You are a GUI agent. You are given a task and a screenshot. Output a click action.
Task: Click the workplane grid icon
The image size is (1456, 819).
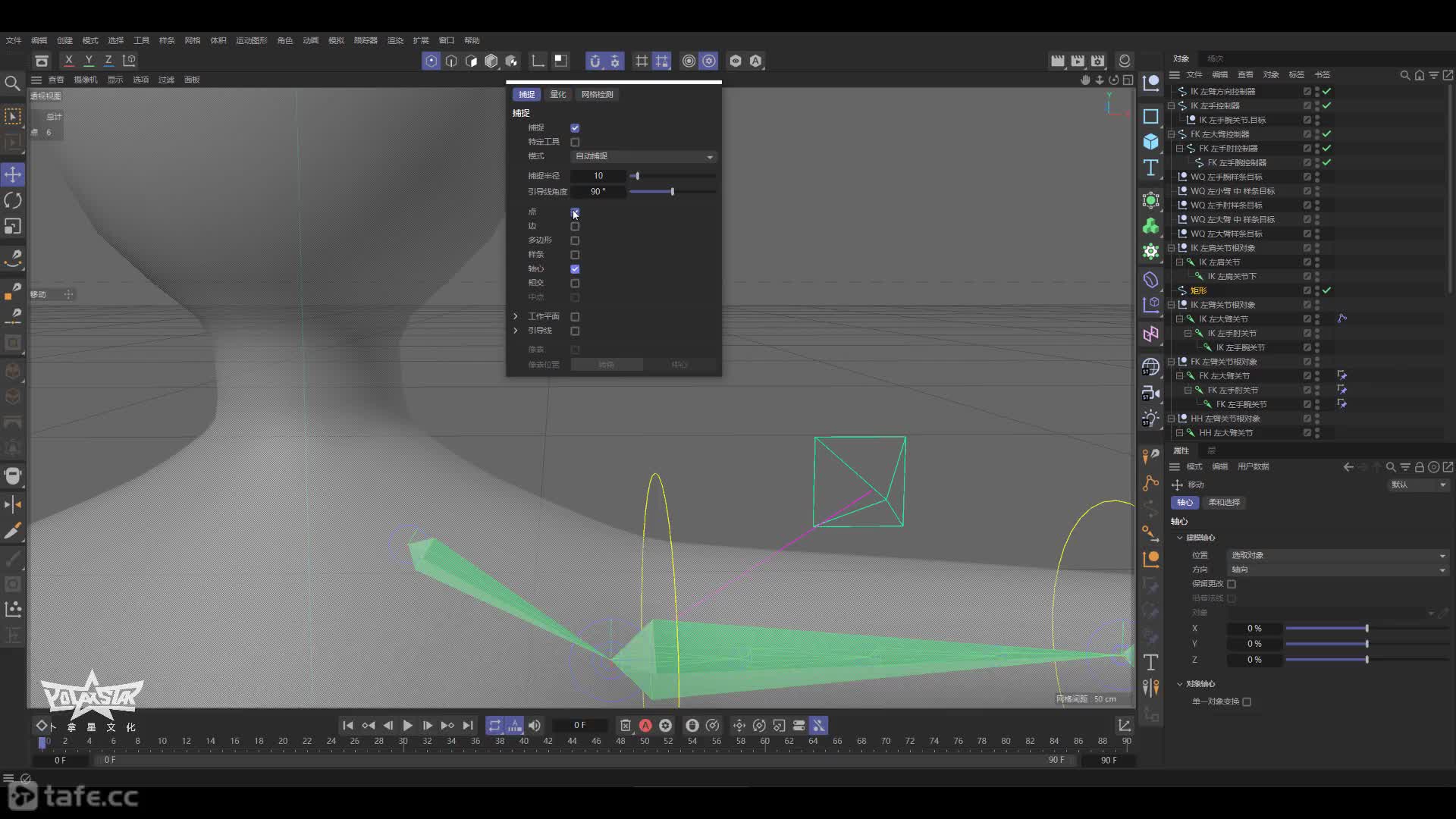tap(642, 61)
